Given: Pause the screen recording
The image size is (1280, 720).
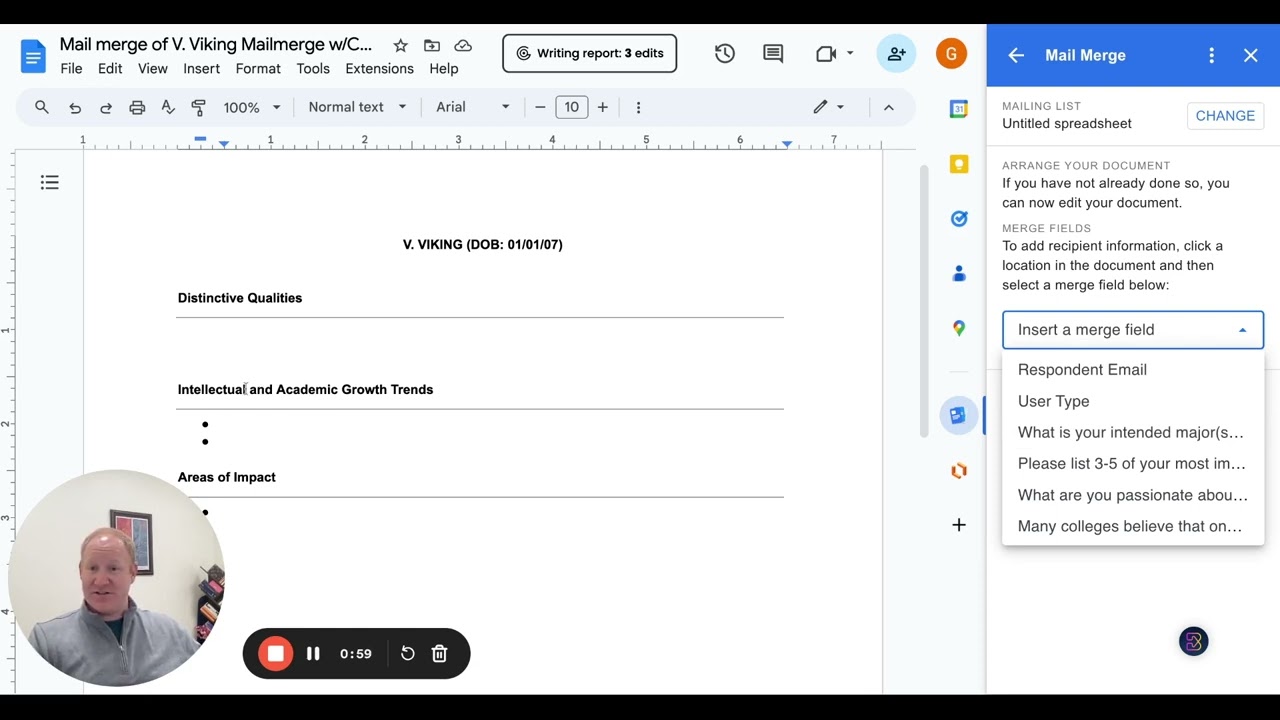Looking at the screenshot, I should 313,654.
